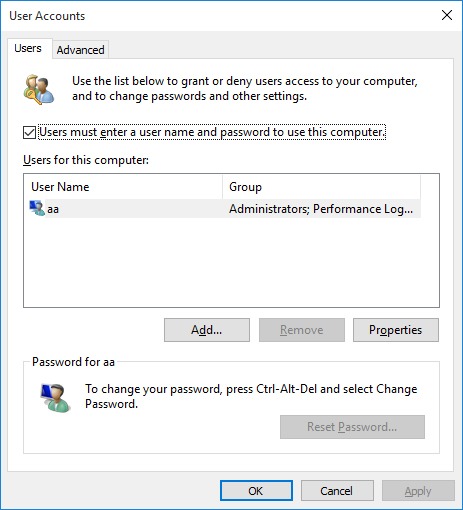Select the aa user row
This screenshot has width=463, height=510.
click(222, 209)
